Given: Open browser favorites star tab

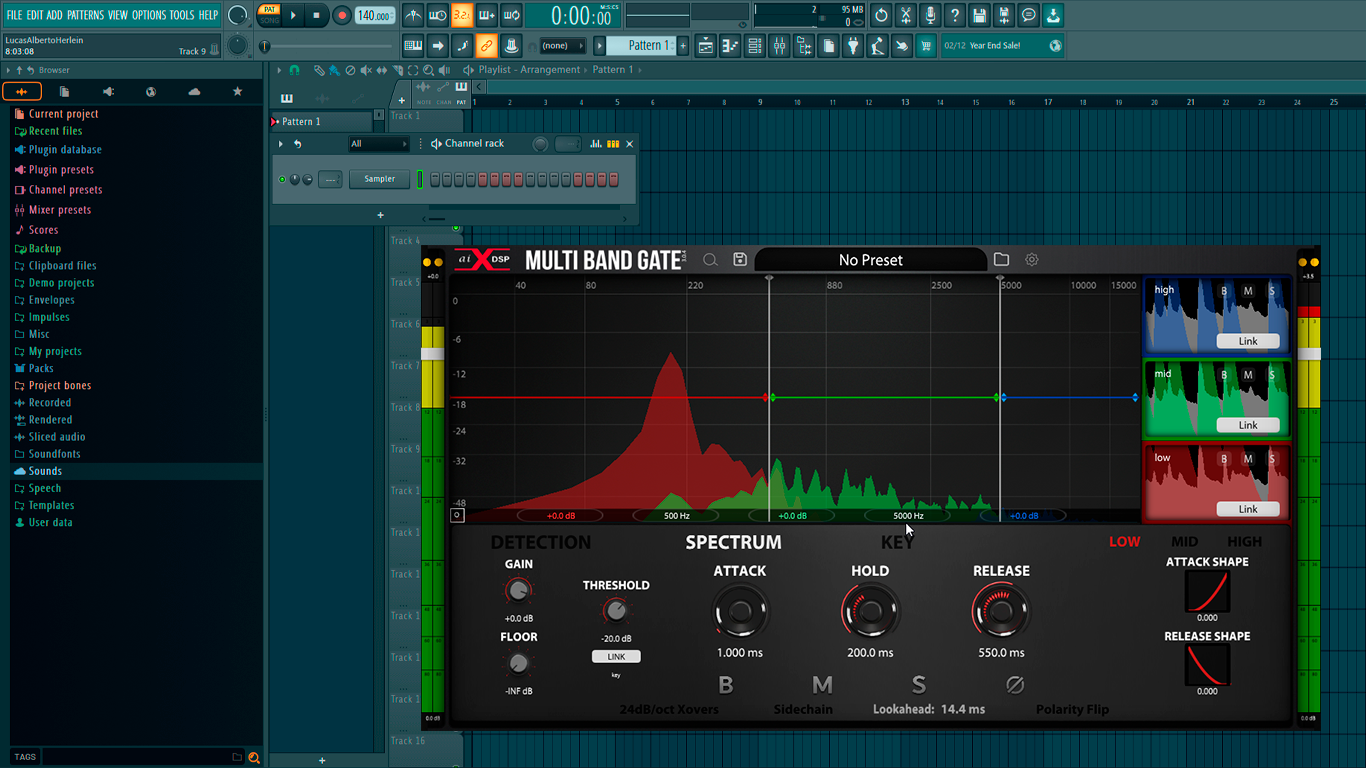Looking at the screenshot, I should coord(237,92).
